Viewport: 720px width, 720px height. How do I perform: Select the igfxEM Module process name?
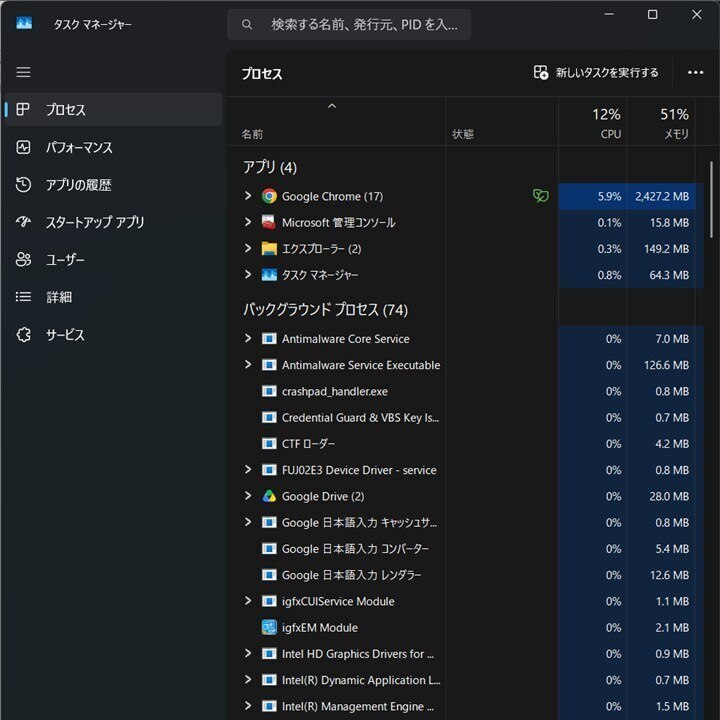[x=320, y=627]
